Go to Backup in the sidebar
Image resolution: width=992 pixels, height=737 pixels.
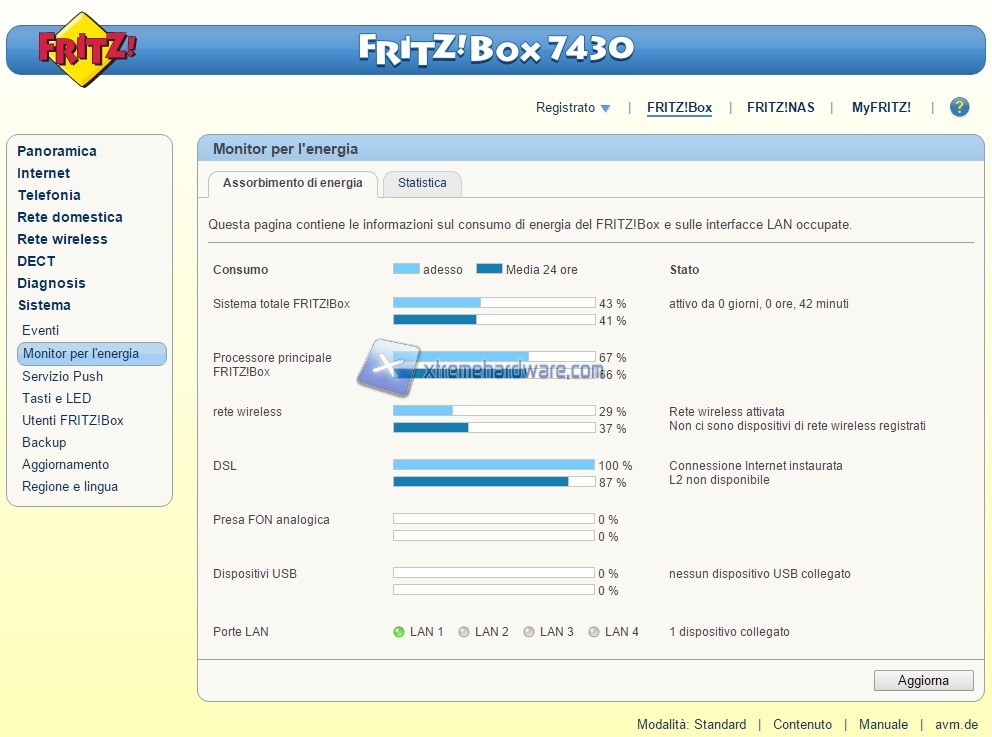pyautogui.click(x=44, y=442)
